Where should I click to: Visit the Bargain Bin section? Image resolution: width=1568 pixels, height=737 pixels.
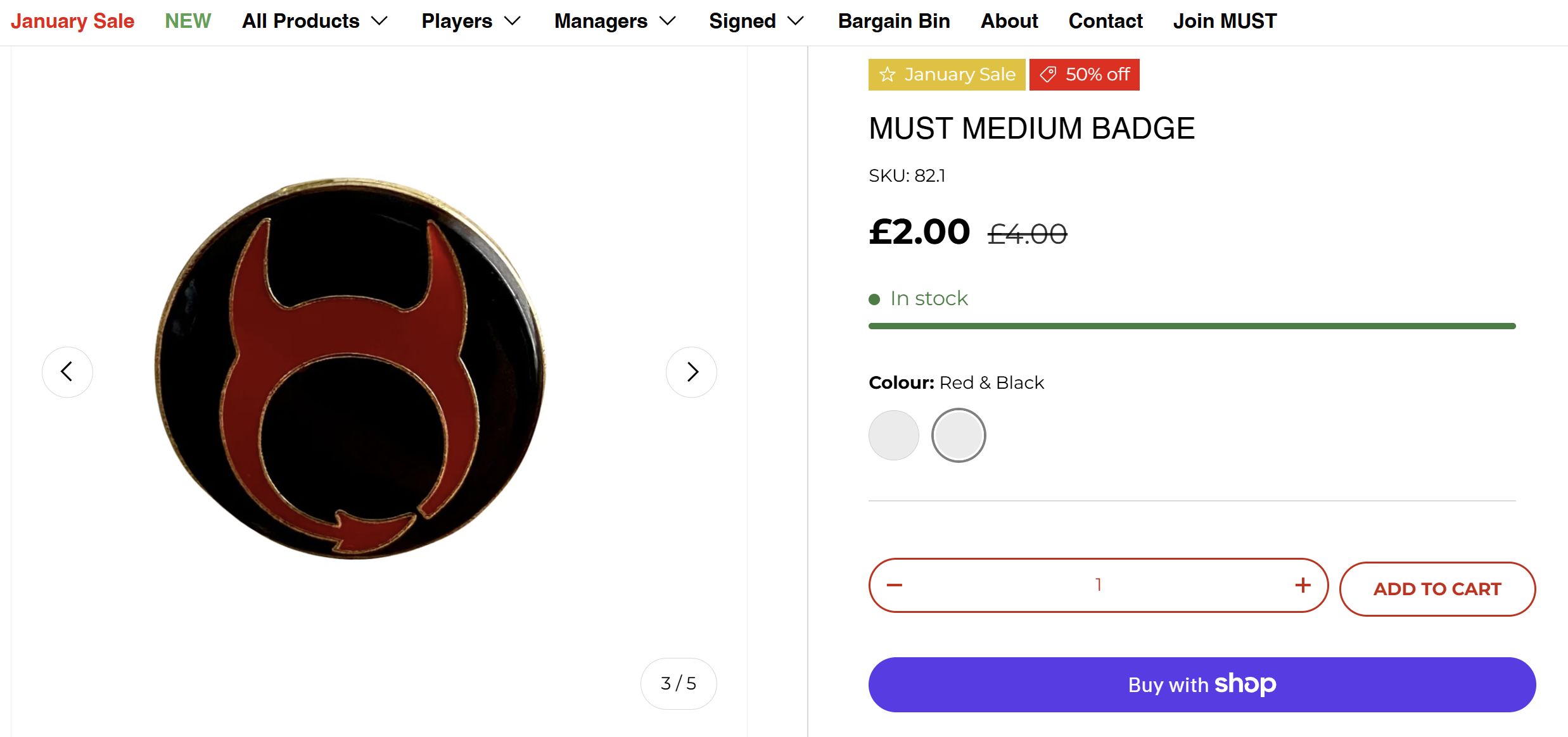(893, 21)
